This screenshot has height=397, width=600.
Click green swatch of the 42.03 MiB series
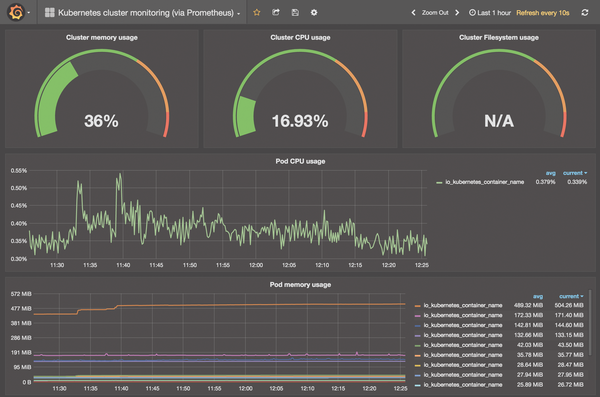point(417,345)
